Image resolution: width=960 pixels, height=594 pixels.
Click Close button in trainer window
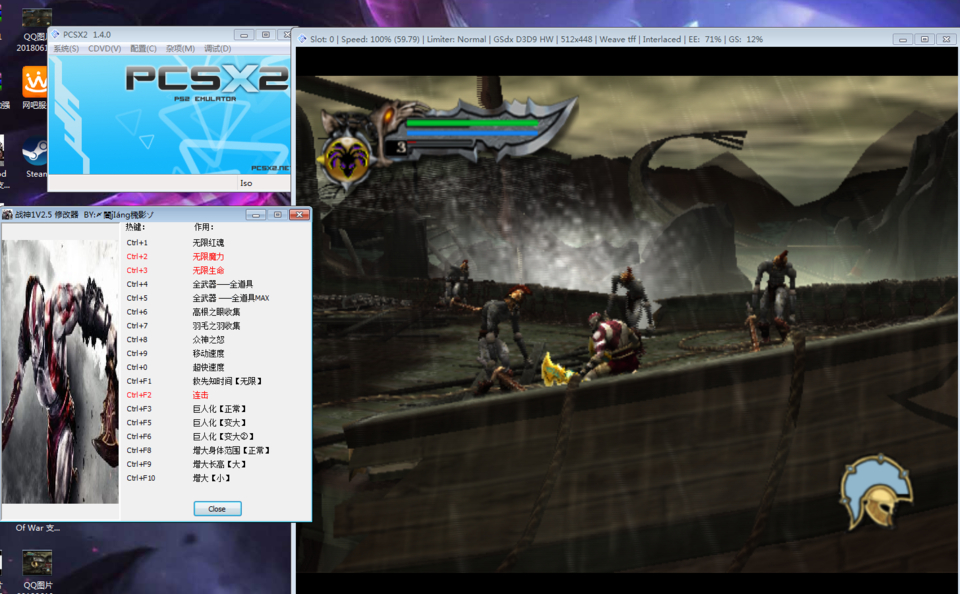(x=217, y=508)
